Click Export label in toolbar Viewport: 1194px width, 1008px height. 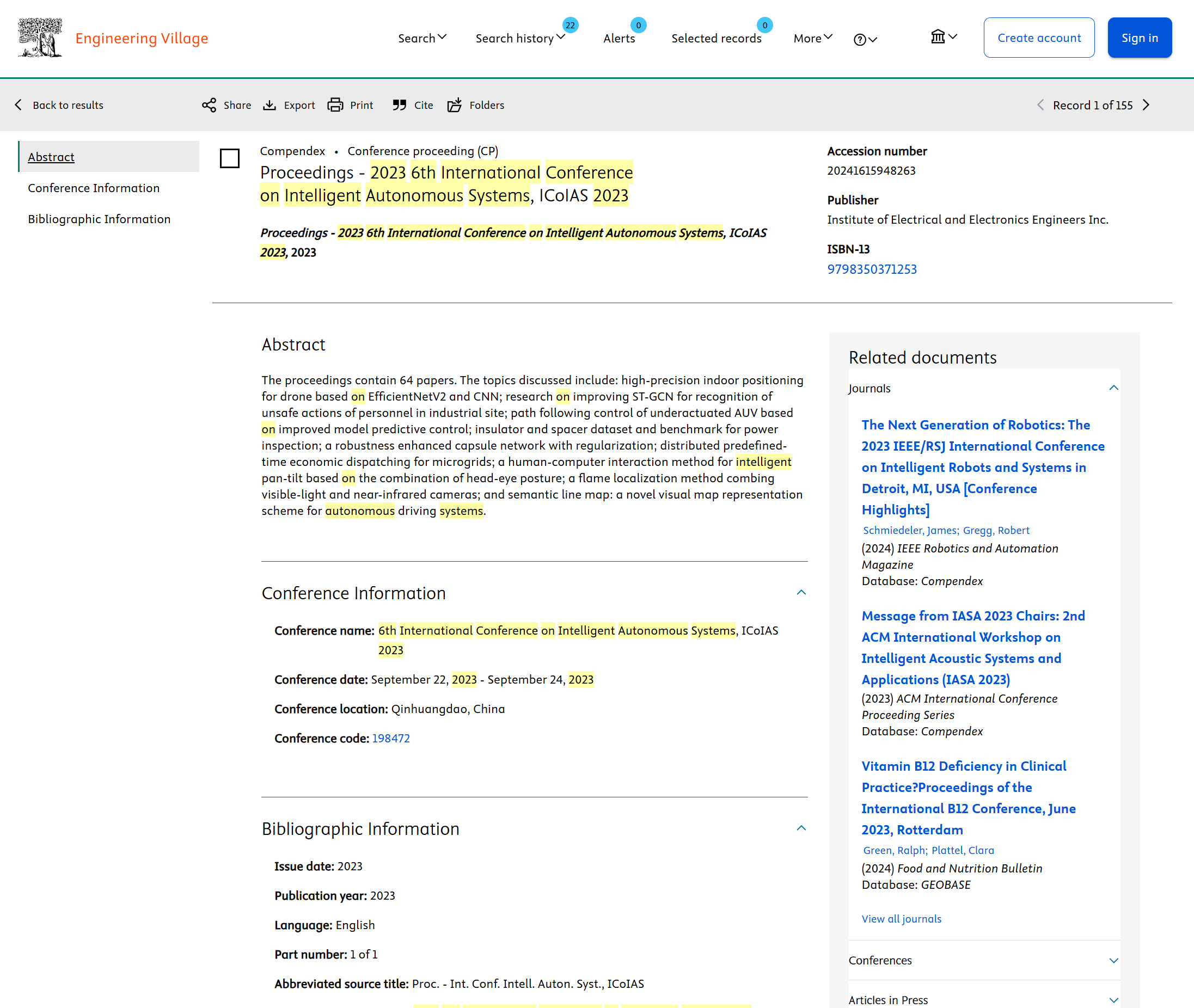(299, 105)
